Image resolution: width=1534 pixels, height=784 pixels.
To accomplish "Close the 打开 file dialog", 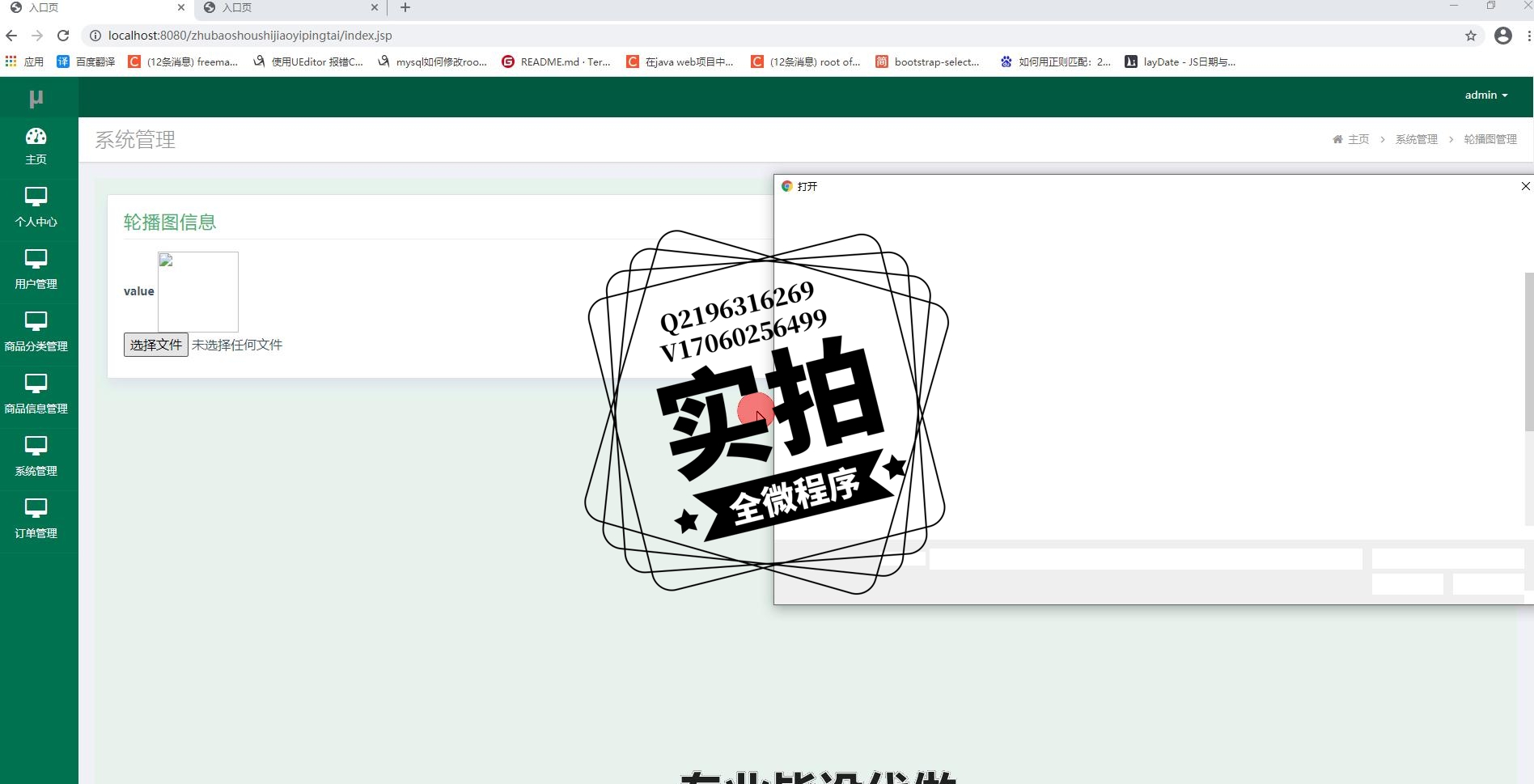I will [1525, 186].
